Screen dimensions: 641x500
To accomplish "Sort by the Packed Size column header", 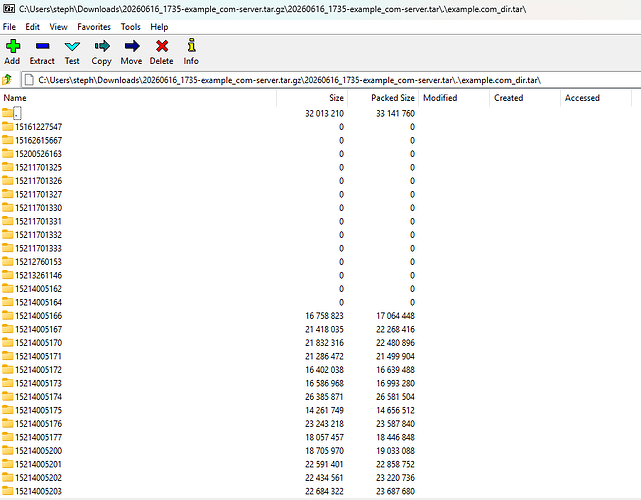I will pos(383,98).
